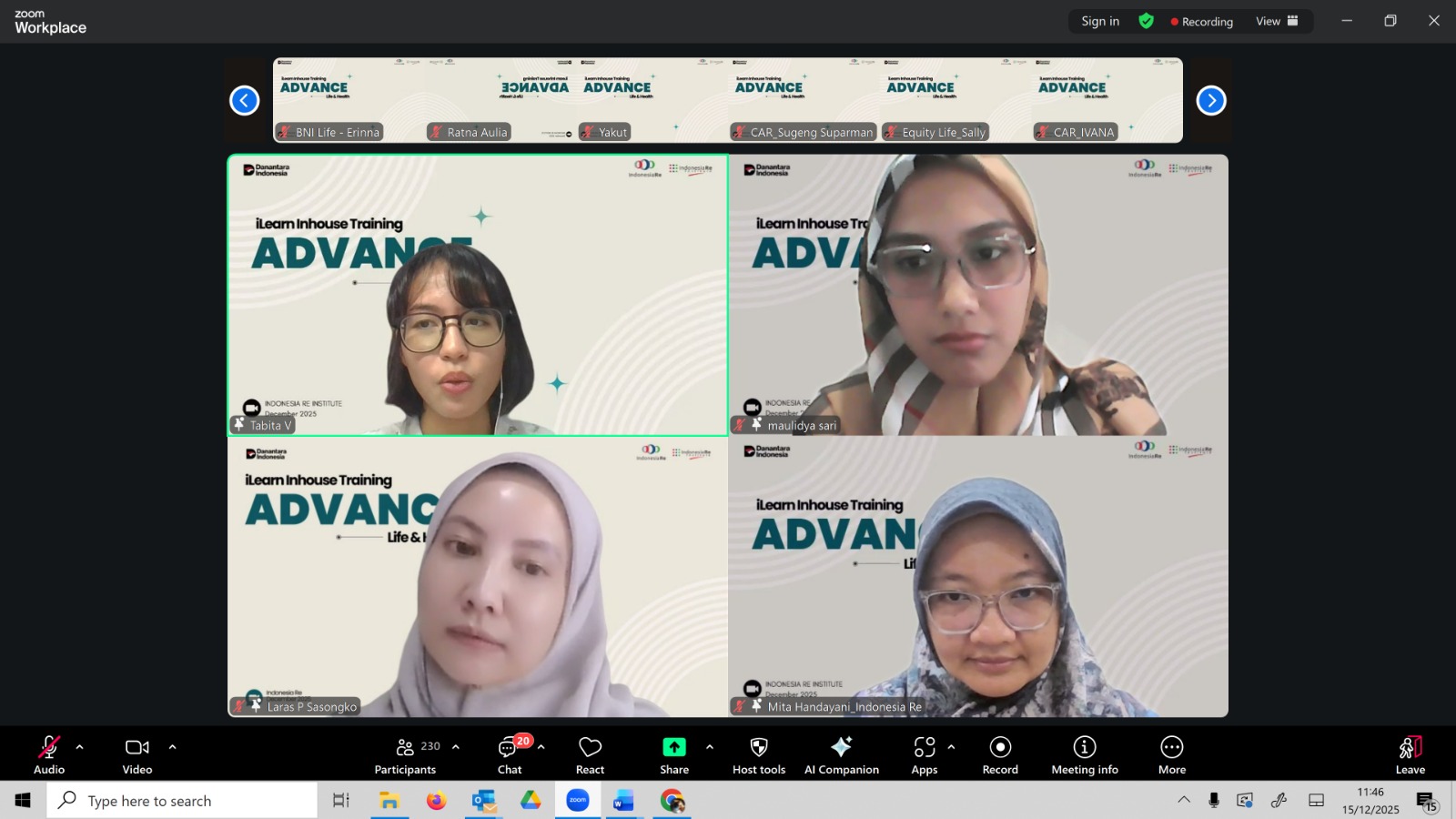This screenshot has height=819, width=1456.
Task: Show next participants with right arrow
Action: point(1211,100)
